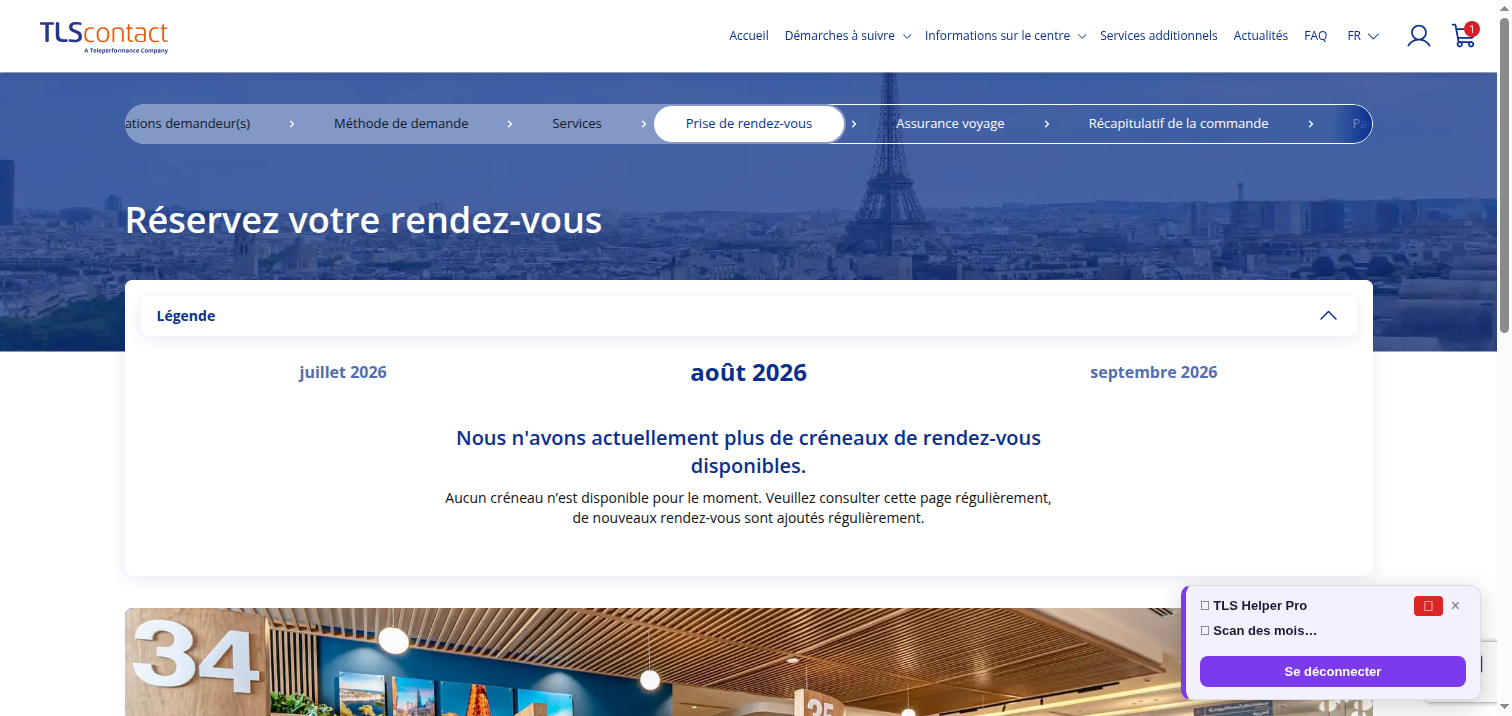Image resolution: width=1512 pixels, height=716 pixels.
Task: Click the chevron after Récapitulatif de la commande
Action: point(1310,124)
